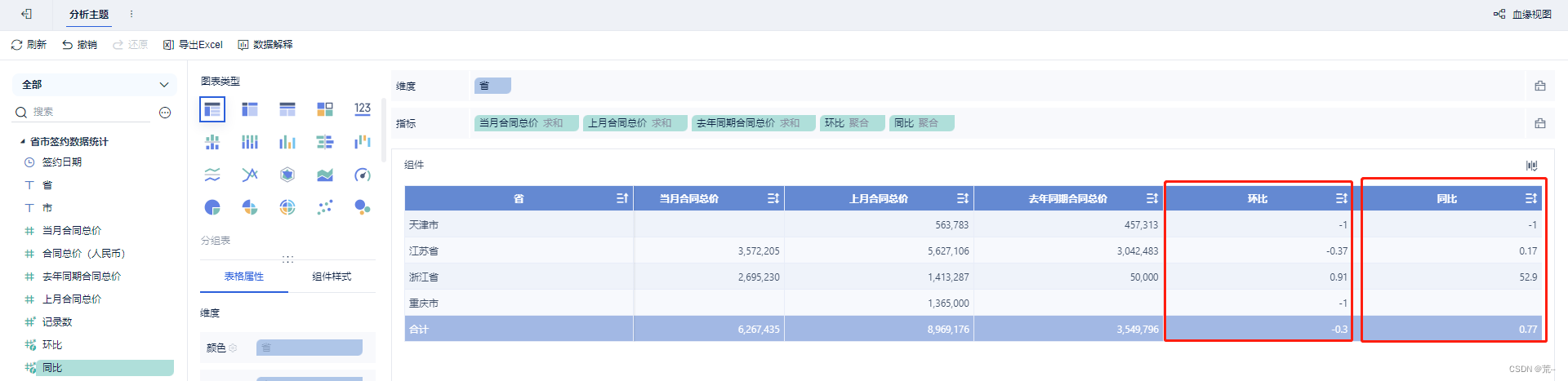This screenshot has height=381, width=1568.
Task: Open the 当月合同总价 求和 indicator pill
Action: pos(526,123)
